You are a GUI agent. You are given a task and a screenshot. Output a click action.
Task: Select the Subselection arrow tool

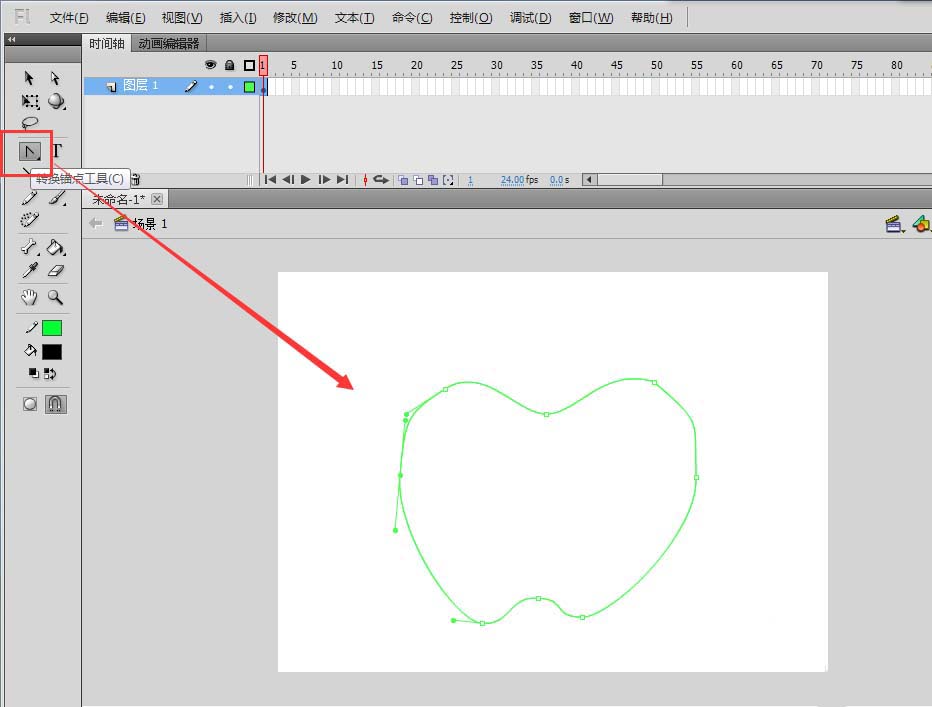[56, 78]
